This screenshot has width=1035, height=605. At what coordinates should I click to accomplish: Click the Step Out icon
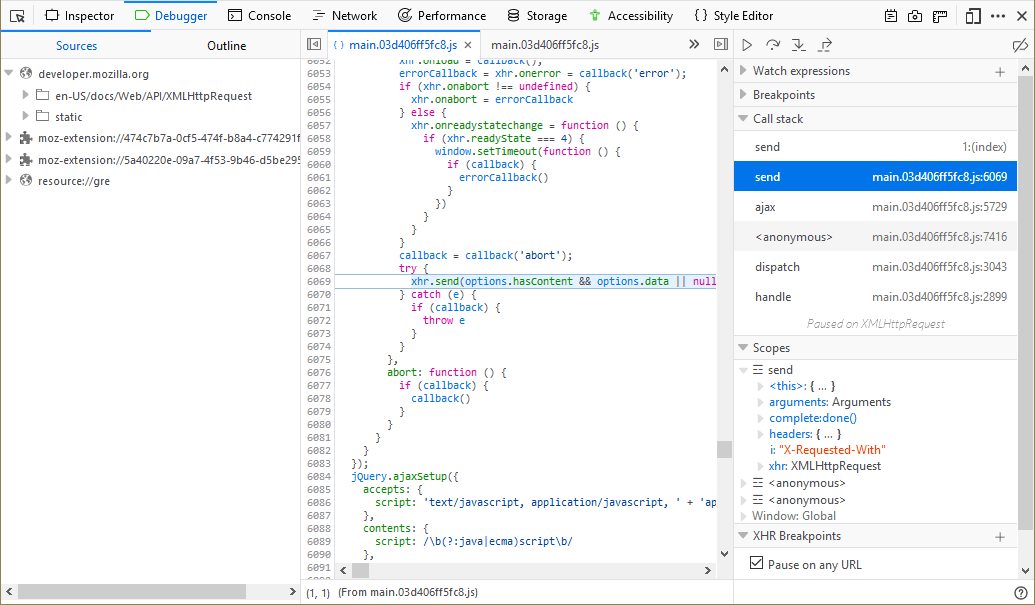click(x=825, y=45)
